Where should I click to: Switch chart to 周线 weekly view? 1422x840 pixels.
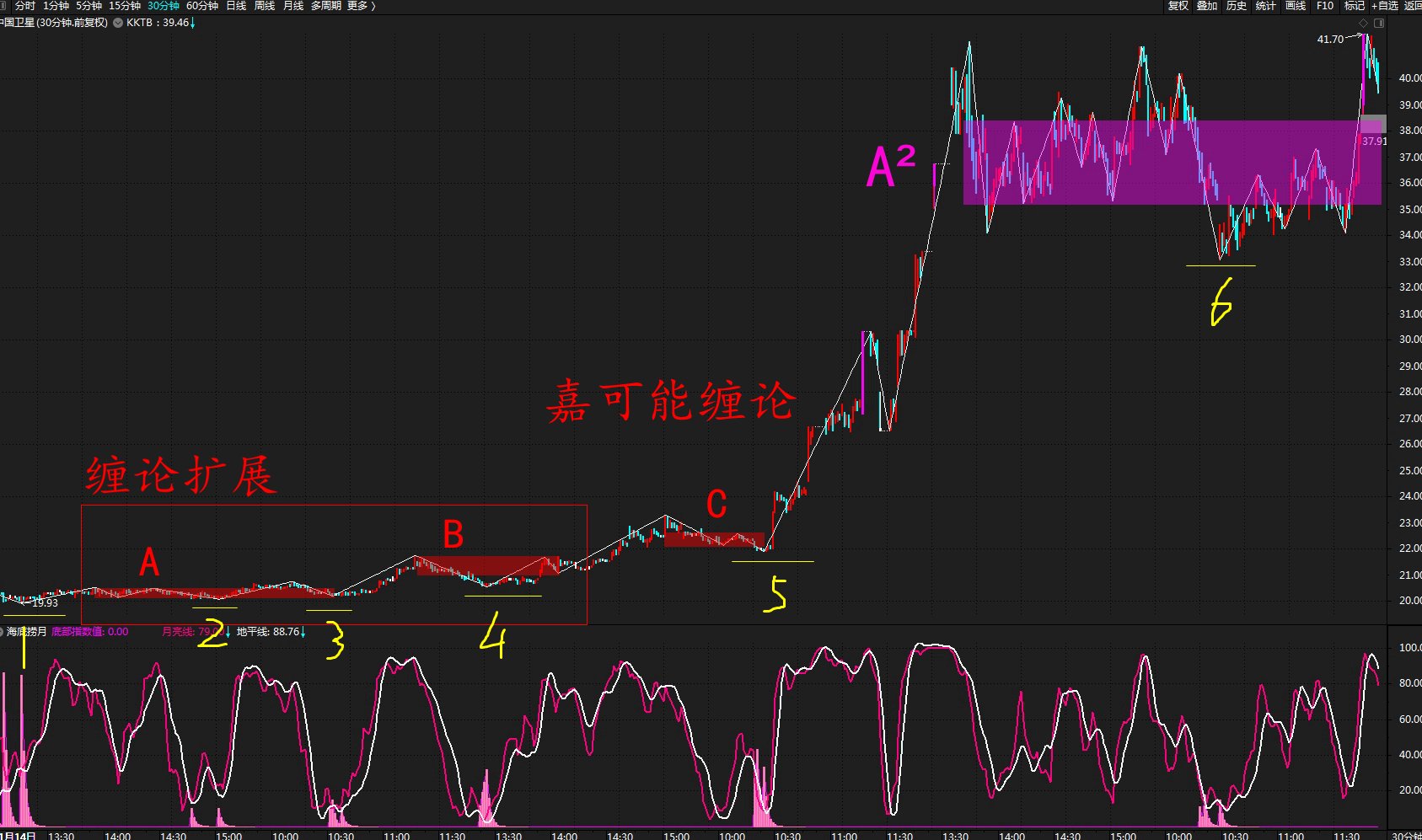coord(265,6)
